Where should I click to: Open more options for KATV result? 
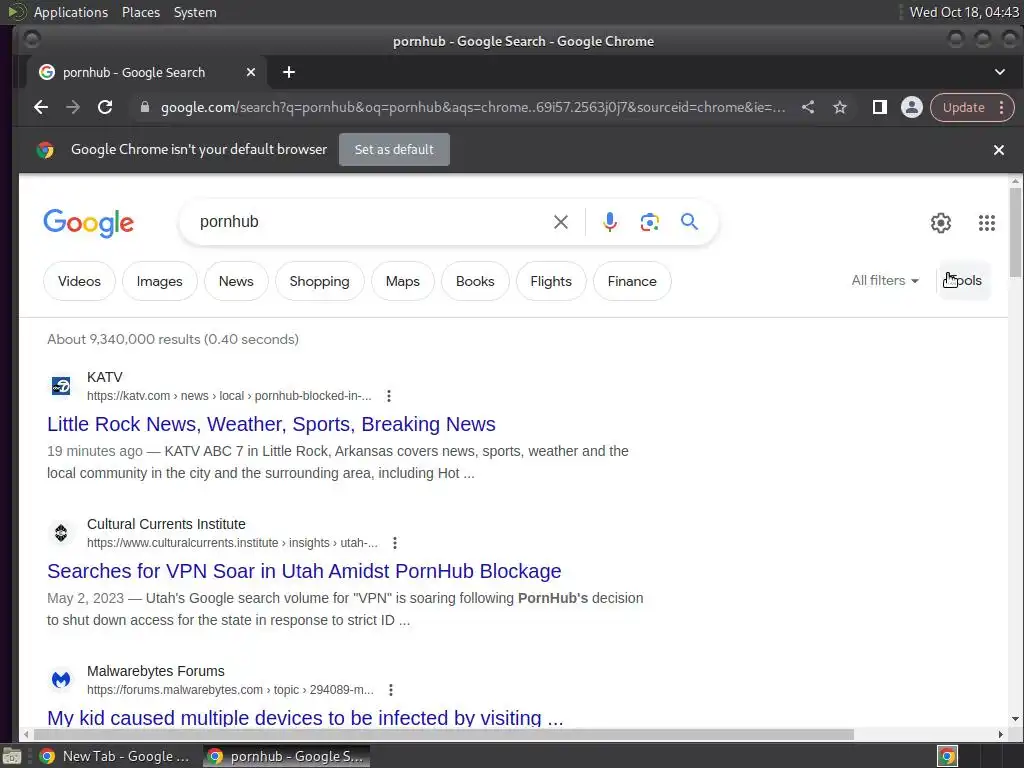point(389,396)
